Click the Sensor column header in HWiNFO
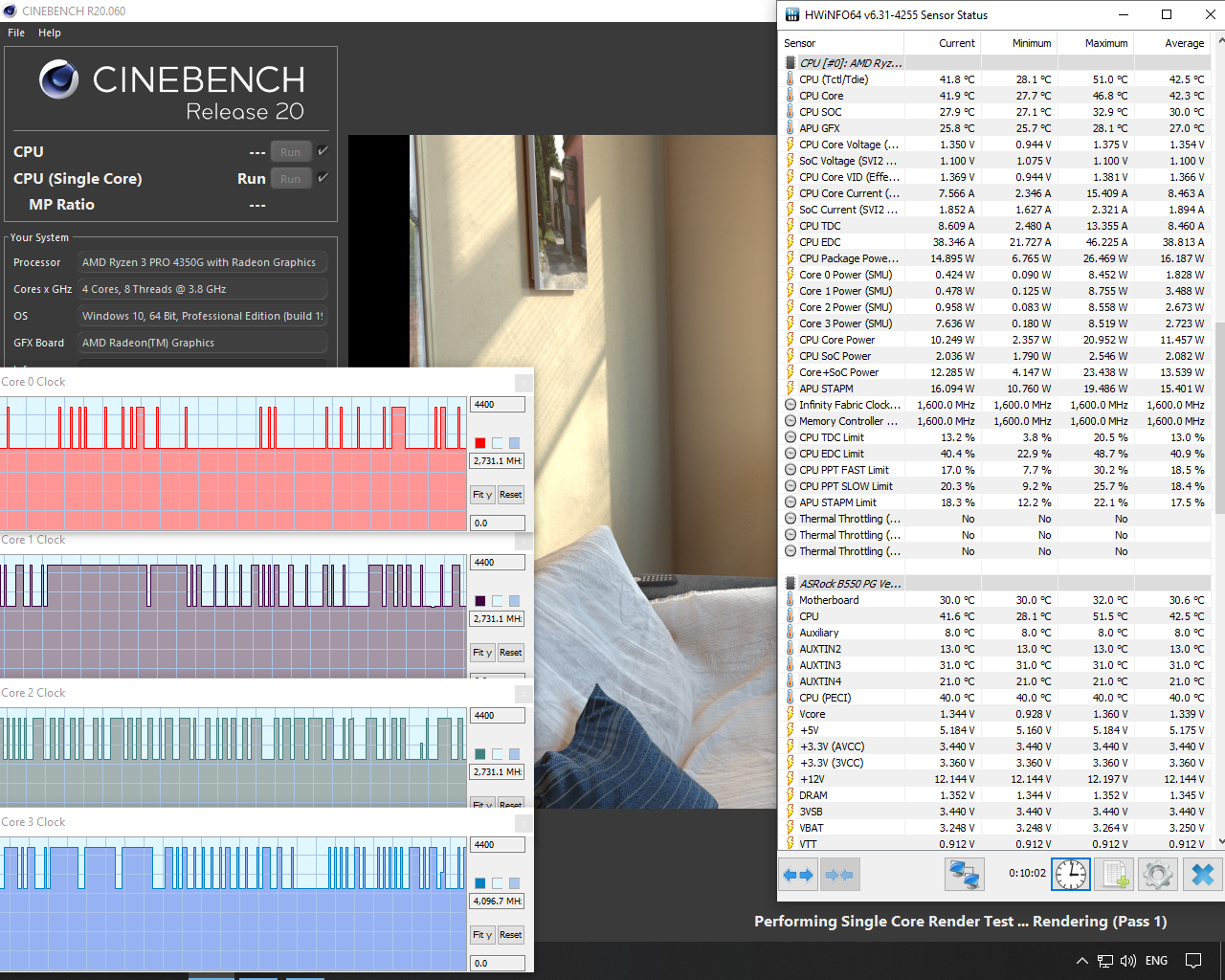Screen dimensions: 1225x980 [x=841, y=43]
